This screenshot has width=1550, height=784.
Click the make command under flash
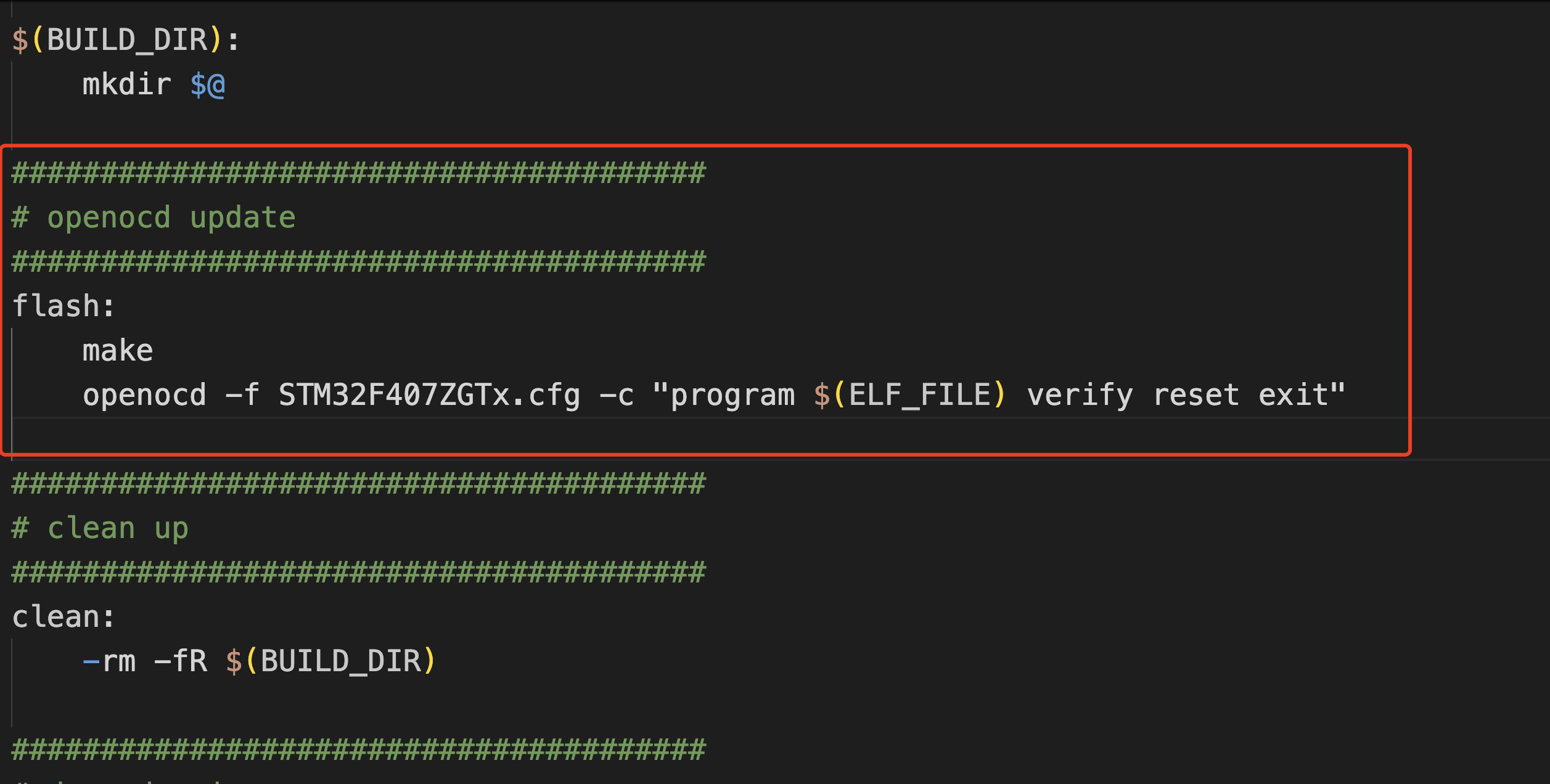(118, 351)
